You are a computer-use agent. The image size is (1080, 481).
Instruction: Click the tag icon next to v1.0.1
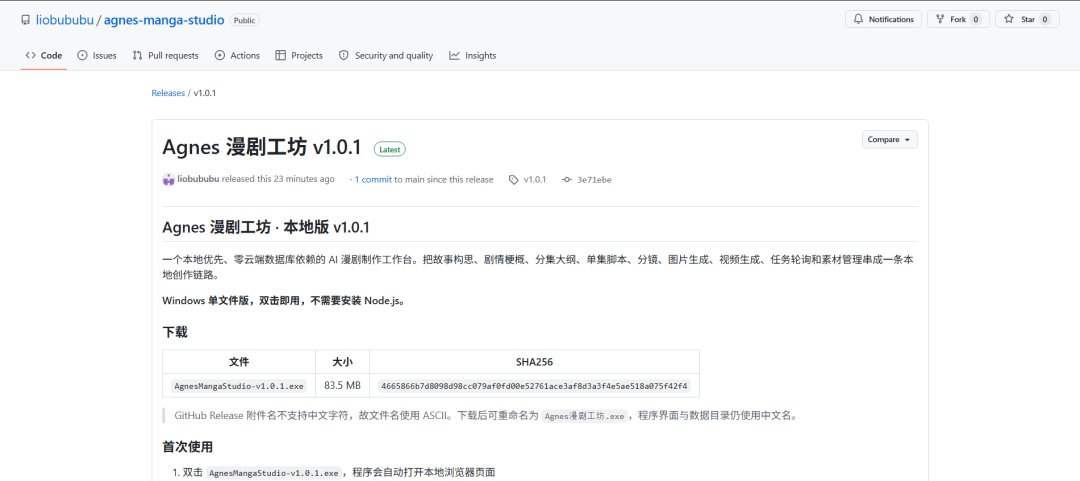point(514,180)
